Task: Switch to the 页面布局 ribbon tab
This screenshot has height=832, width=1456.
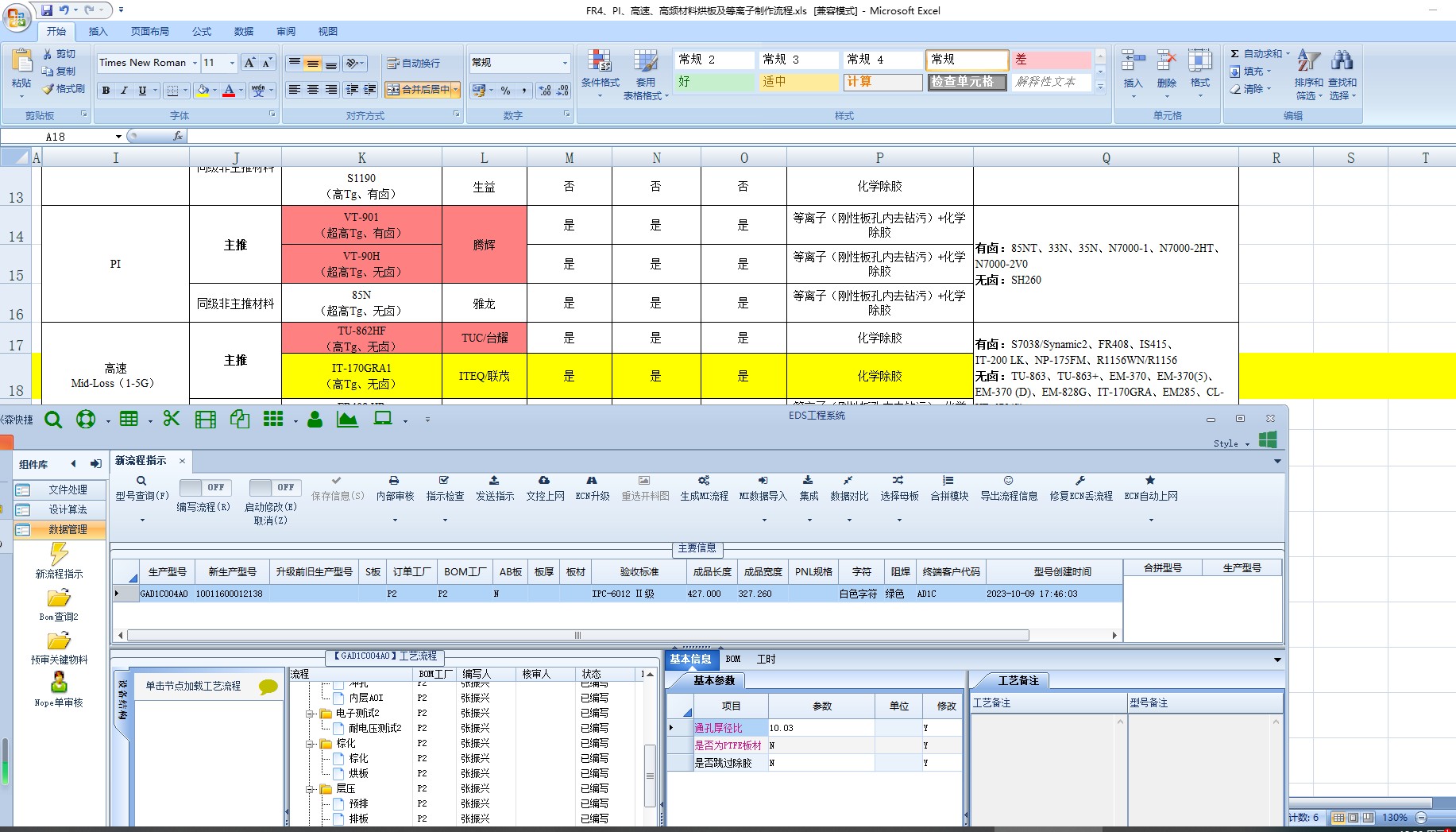Action: pyautogui.click(x=149, y=32)
